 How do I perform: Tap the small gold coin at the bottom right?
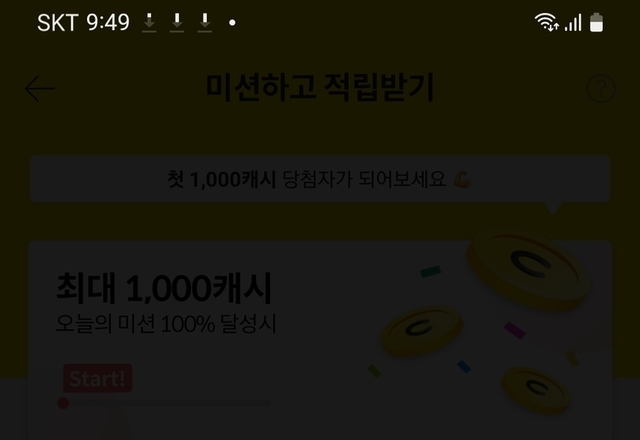[x=536, y=390]
